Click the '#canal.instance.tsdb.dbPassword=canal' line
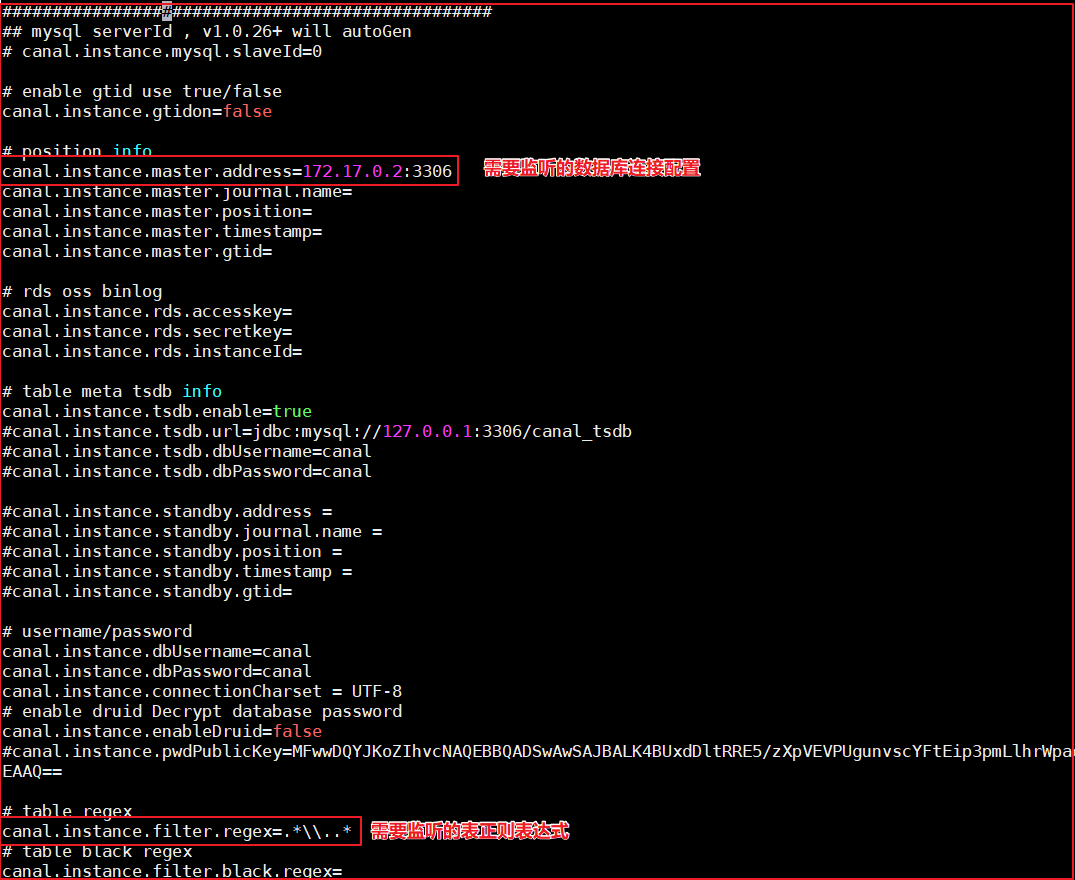 point(187,471)
